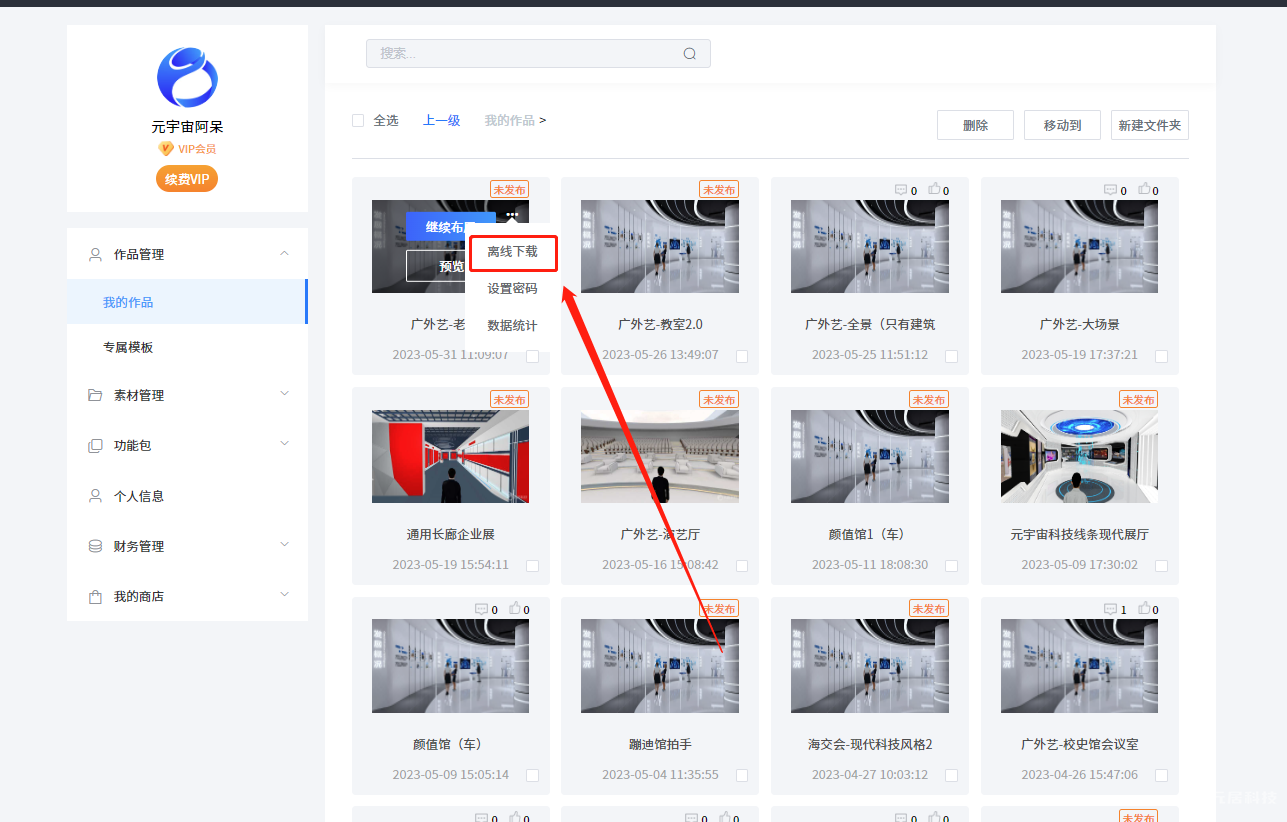
Task: Choose 设置密码 from the popup menu
Action: click(512, 289)
